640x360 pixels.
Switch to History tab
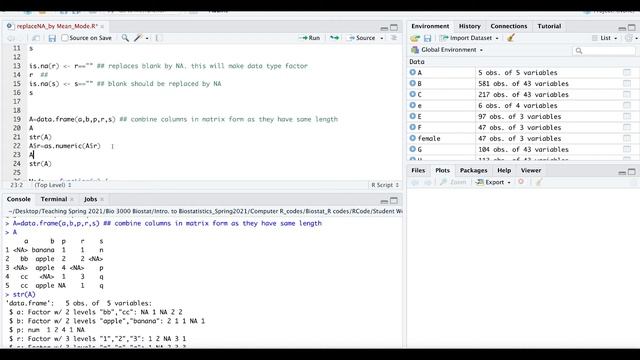[x=470, y=26]
